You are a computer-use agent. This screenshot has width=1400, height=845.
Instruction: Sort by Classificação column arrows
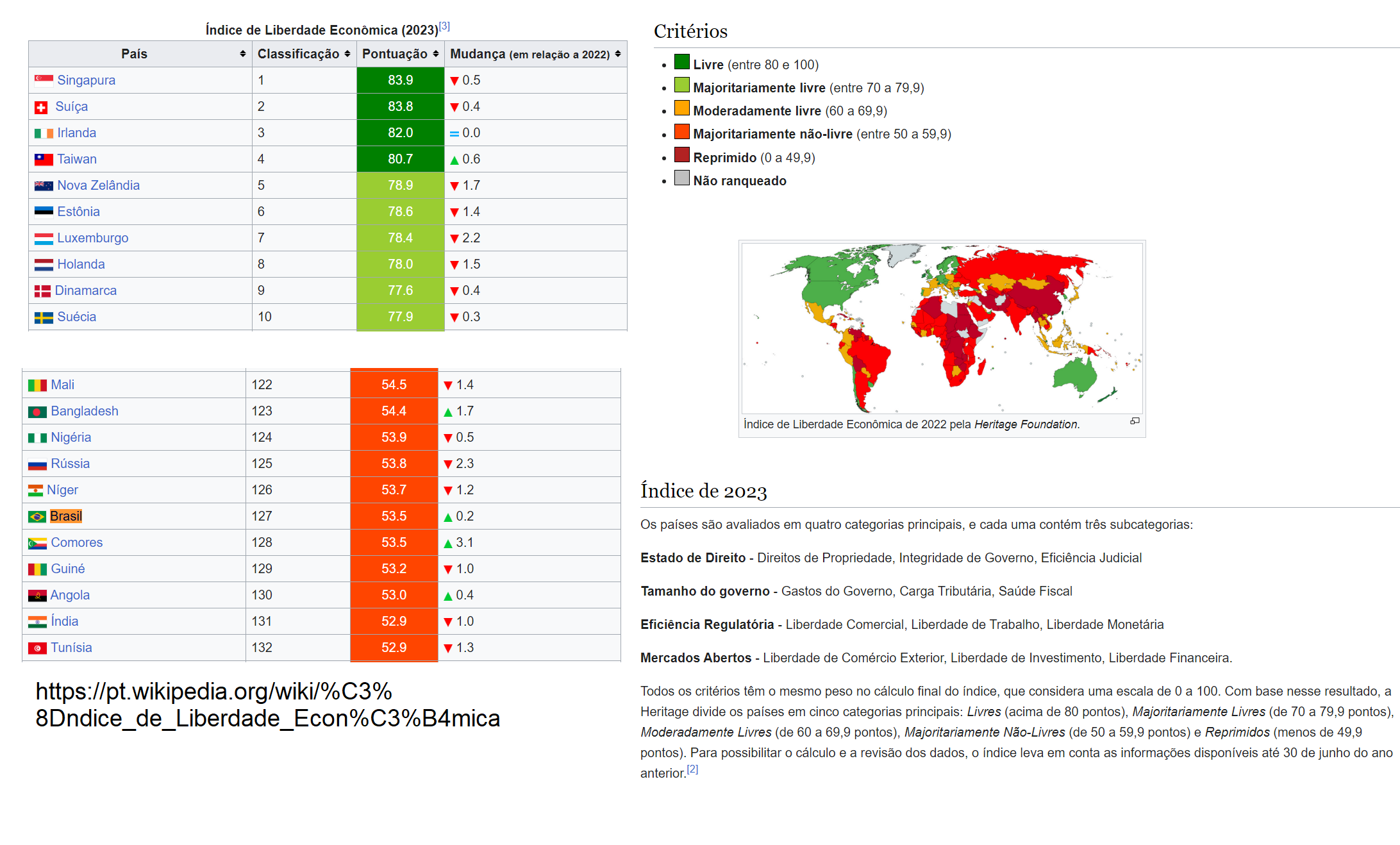pos(347,54)
